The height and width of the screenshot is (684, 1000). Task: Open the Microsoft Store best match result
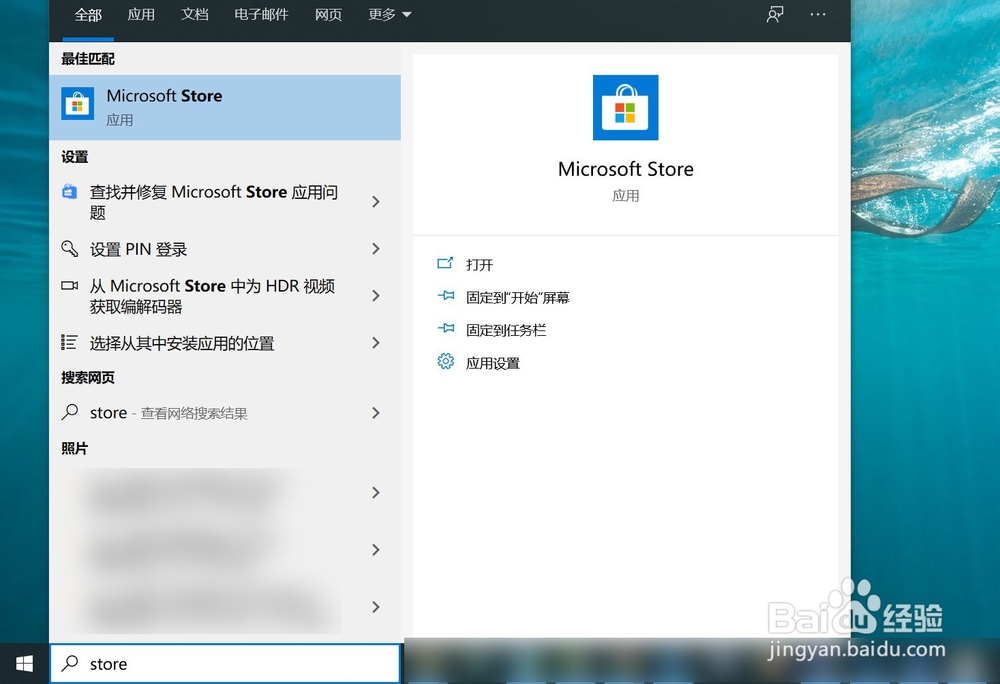pos(224,107)
